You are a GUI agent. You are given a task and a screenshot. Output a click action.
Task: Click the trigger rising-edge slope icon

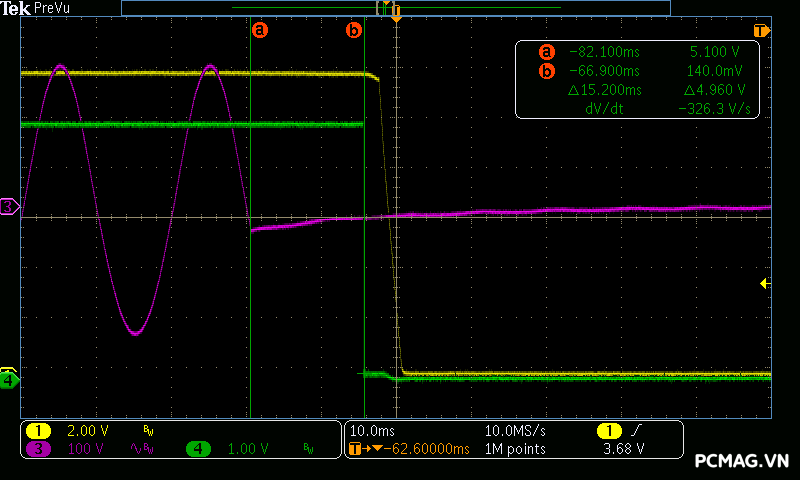click(635, 430)
